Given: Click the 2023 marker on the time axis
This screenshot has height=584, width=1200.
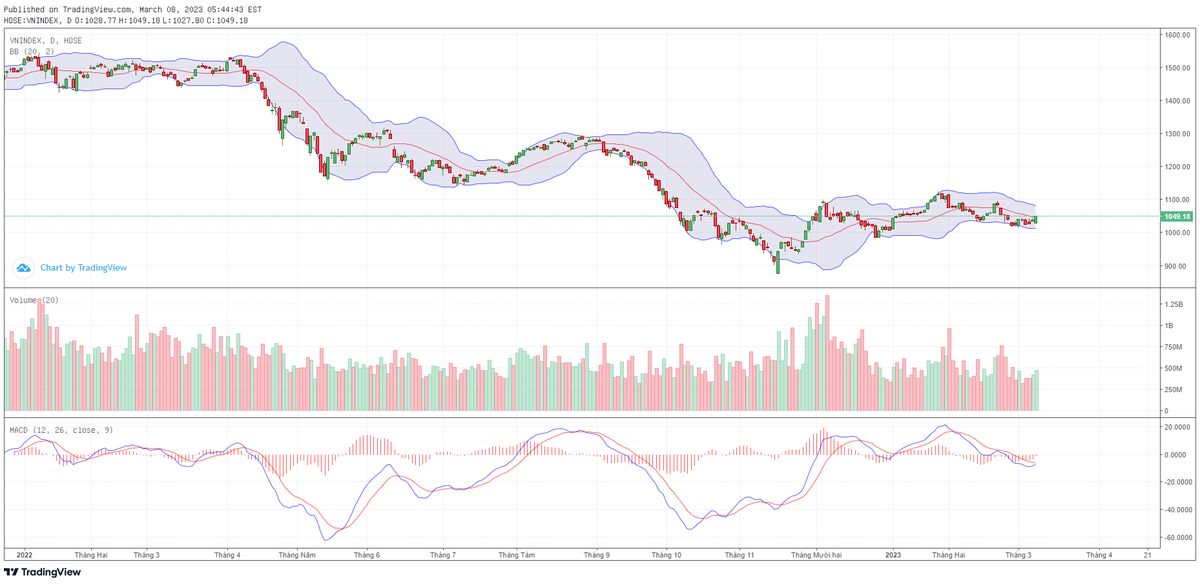Looking at the screenshot, I should 894,554.
